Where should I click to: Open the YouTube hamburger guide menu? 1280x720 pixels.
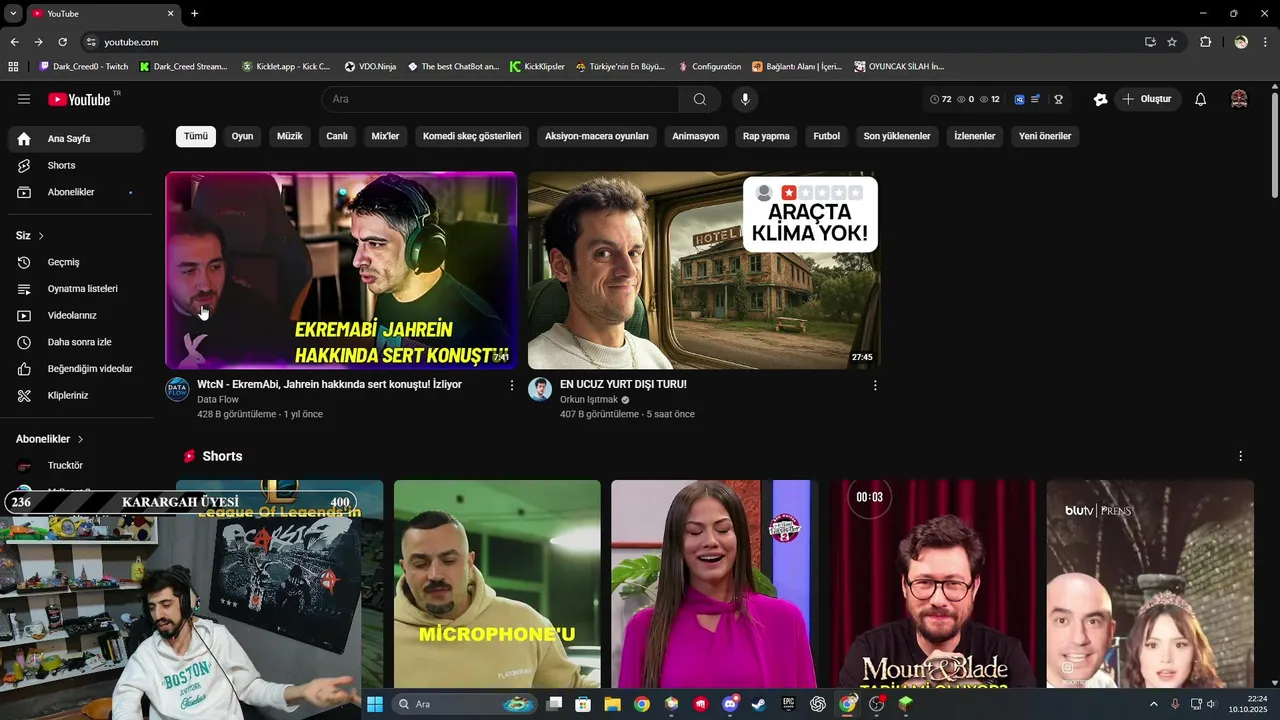[x=24, y=99]
